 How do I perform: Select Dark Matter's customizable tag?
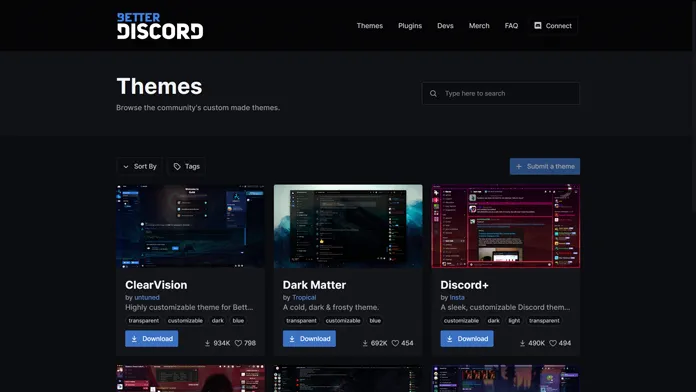coord(343,321)
